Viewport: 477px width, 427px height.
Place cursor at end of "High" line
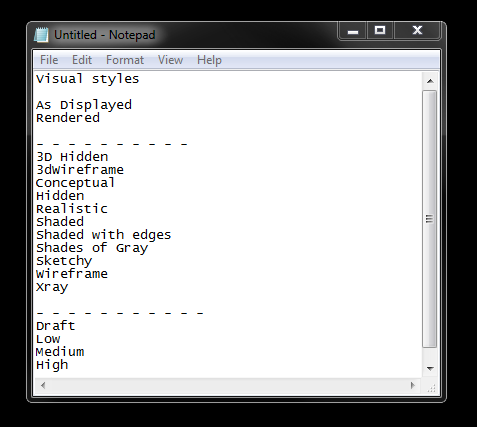(68, 365)
